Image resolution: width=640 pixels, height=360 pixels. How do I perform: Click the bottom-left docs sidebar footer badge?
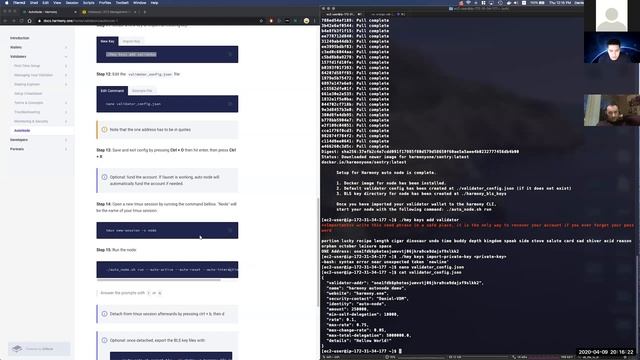[39, 349]
